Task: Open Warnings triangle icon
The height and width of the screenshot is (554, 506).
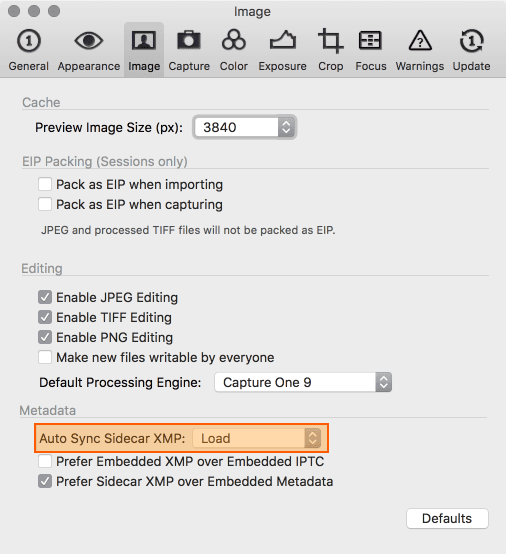Action: pos(420,41)
